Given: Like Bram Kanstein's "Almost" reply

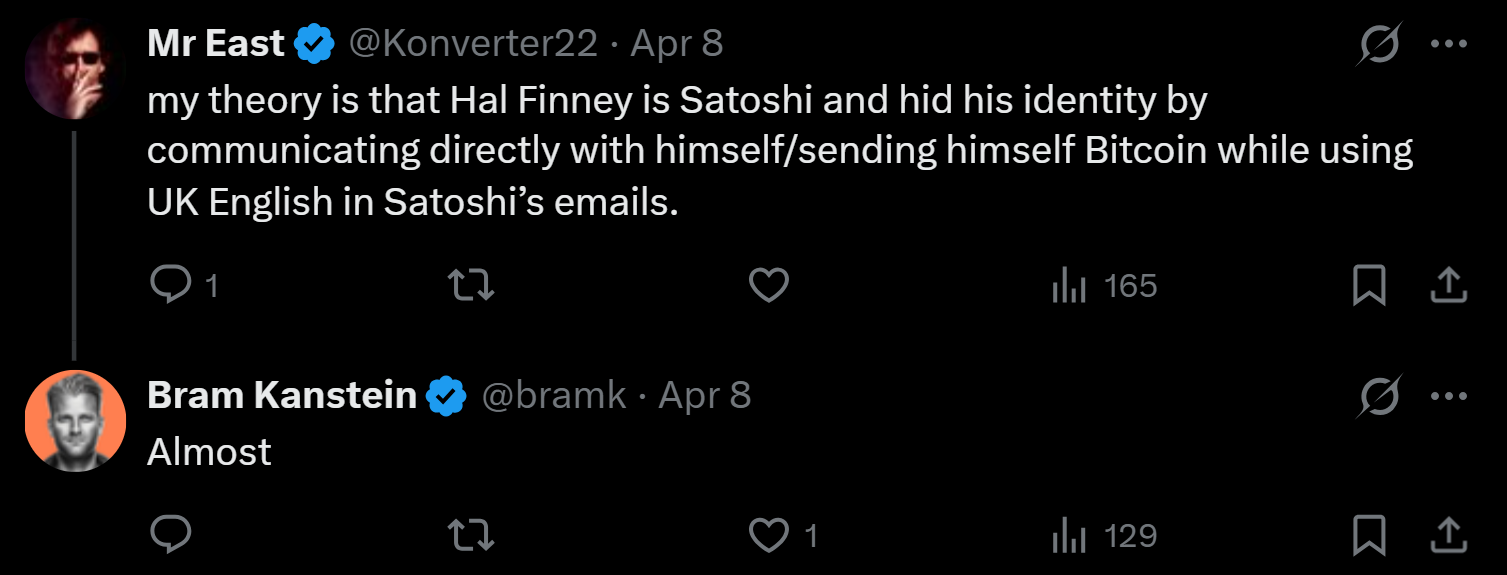Looking at the screenshot, I should point(769,537).
